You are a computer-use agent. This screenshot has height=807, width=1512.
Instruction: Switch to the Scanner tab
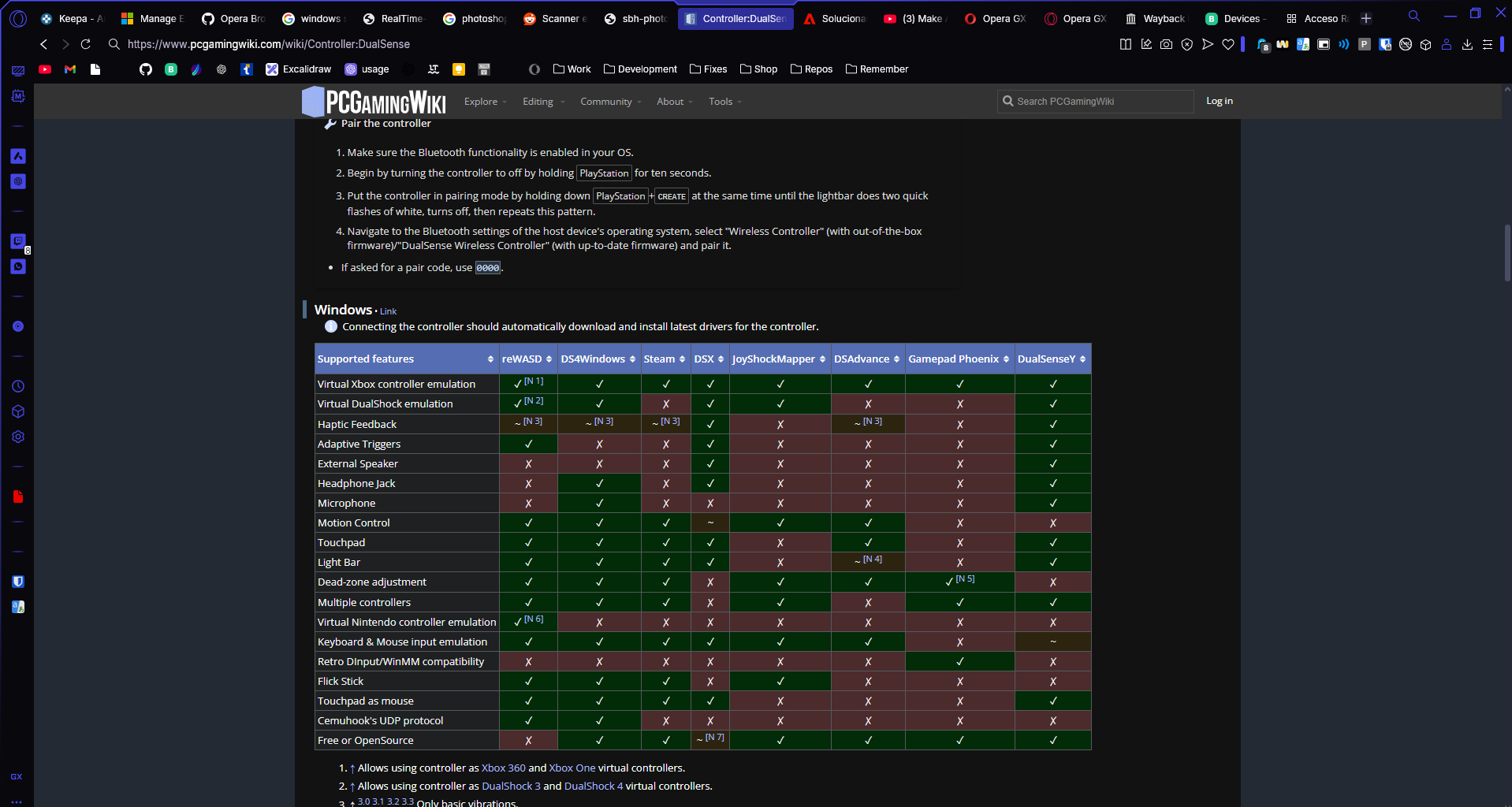pos(555,18)
